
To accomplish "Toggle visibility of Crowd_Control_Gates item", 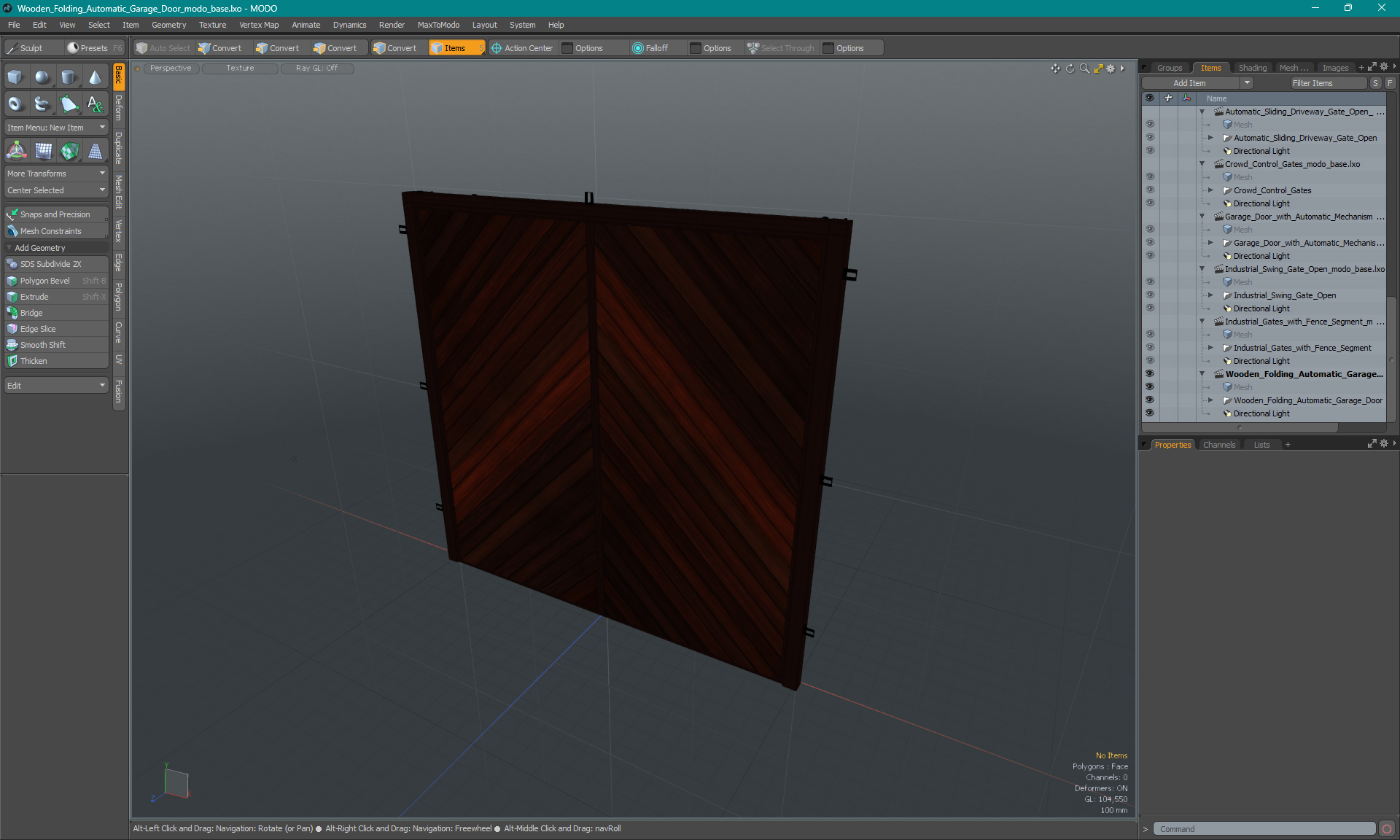I will click(1150, 190).
